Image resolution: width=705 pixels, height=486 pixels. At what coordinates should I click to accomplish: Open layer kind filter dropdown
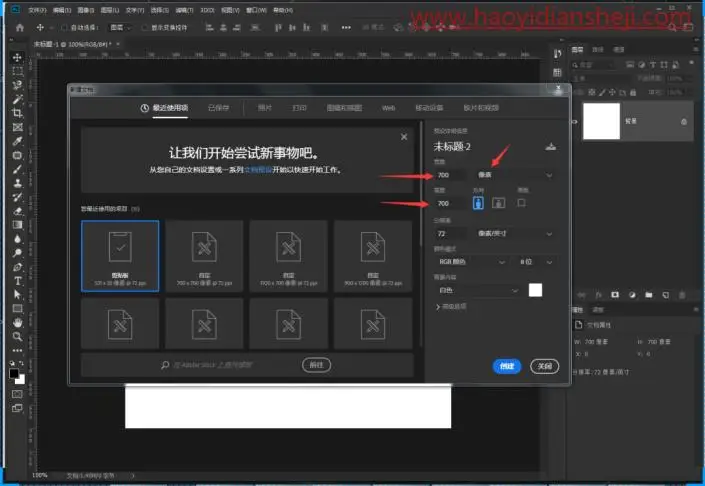pos(593,65)
